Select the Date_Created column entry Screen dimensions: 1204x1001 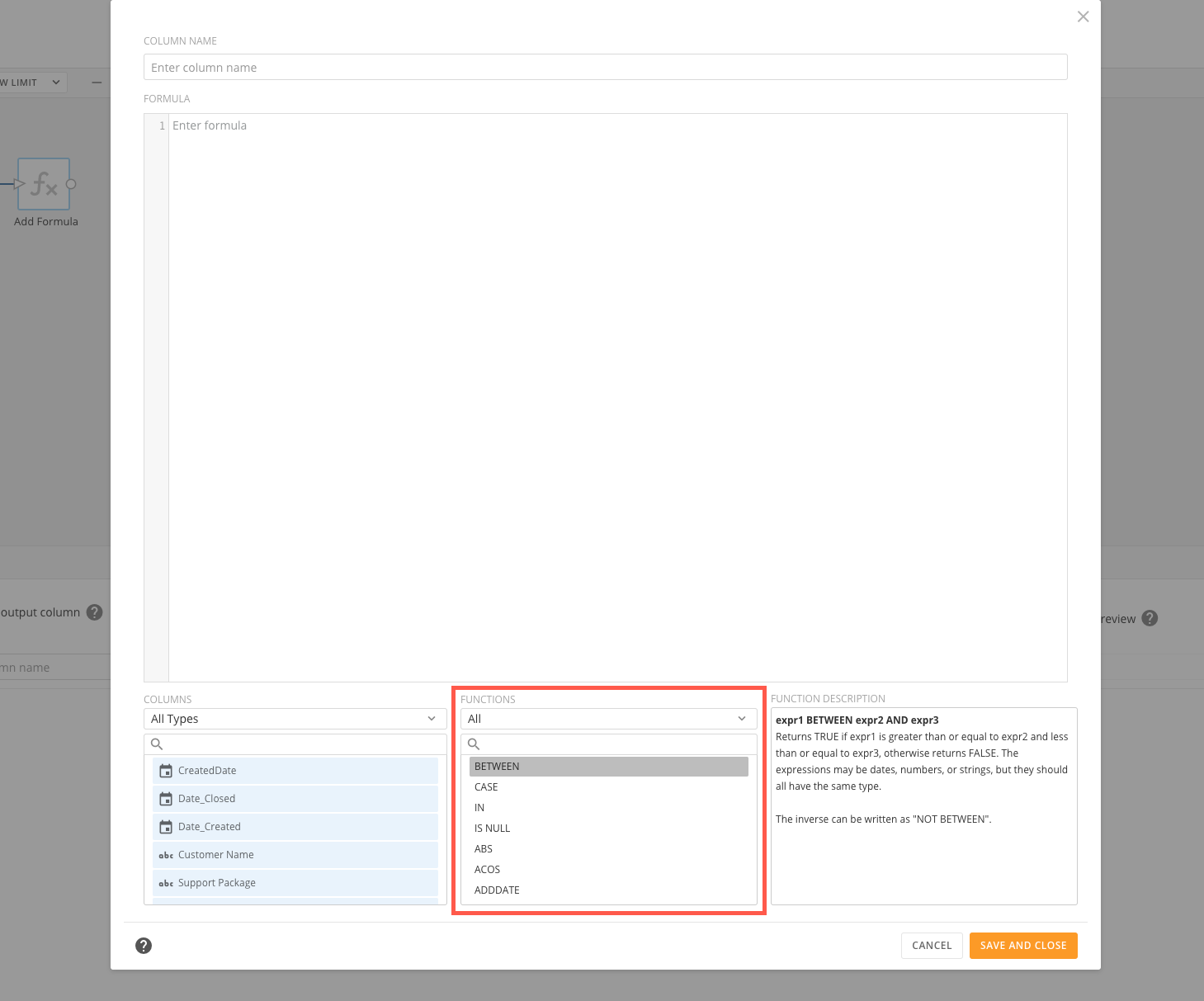[x=209, y=826]
